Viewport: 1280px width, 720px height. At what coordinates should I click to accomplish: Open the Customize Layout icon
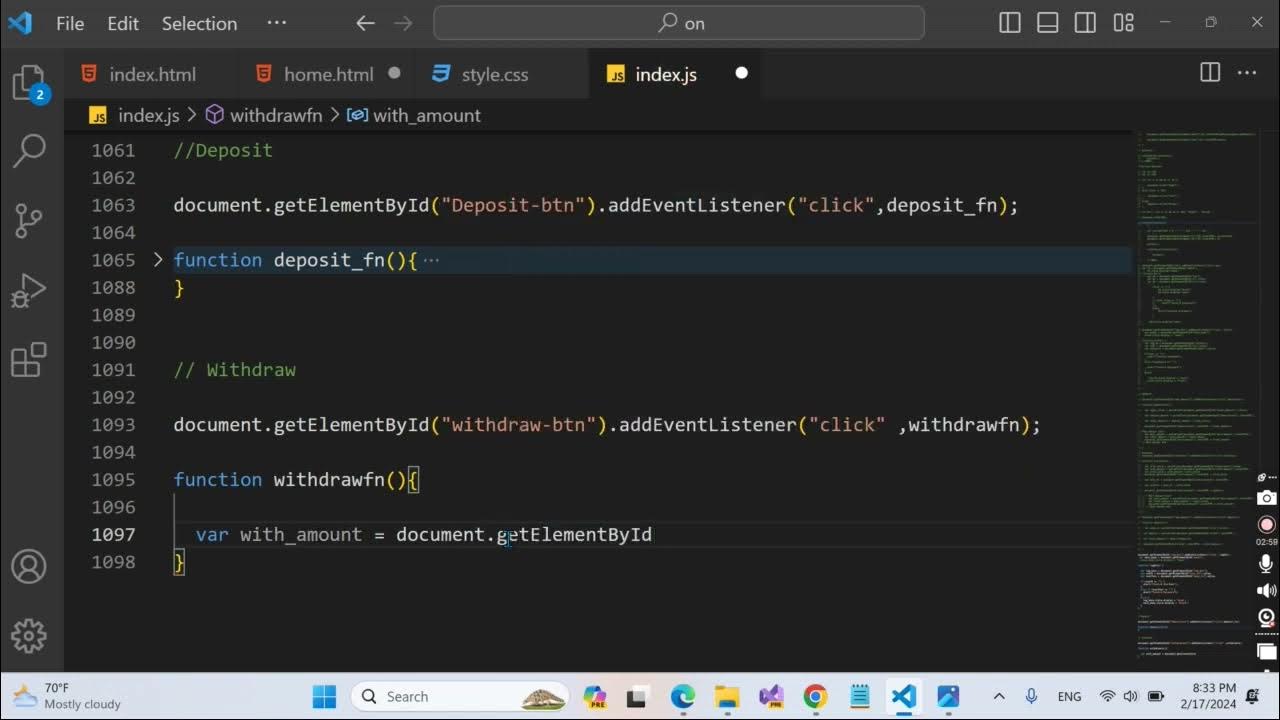[1124, 23]
